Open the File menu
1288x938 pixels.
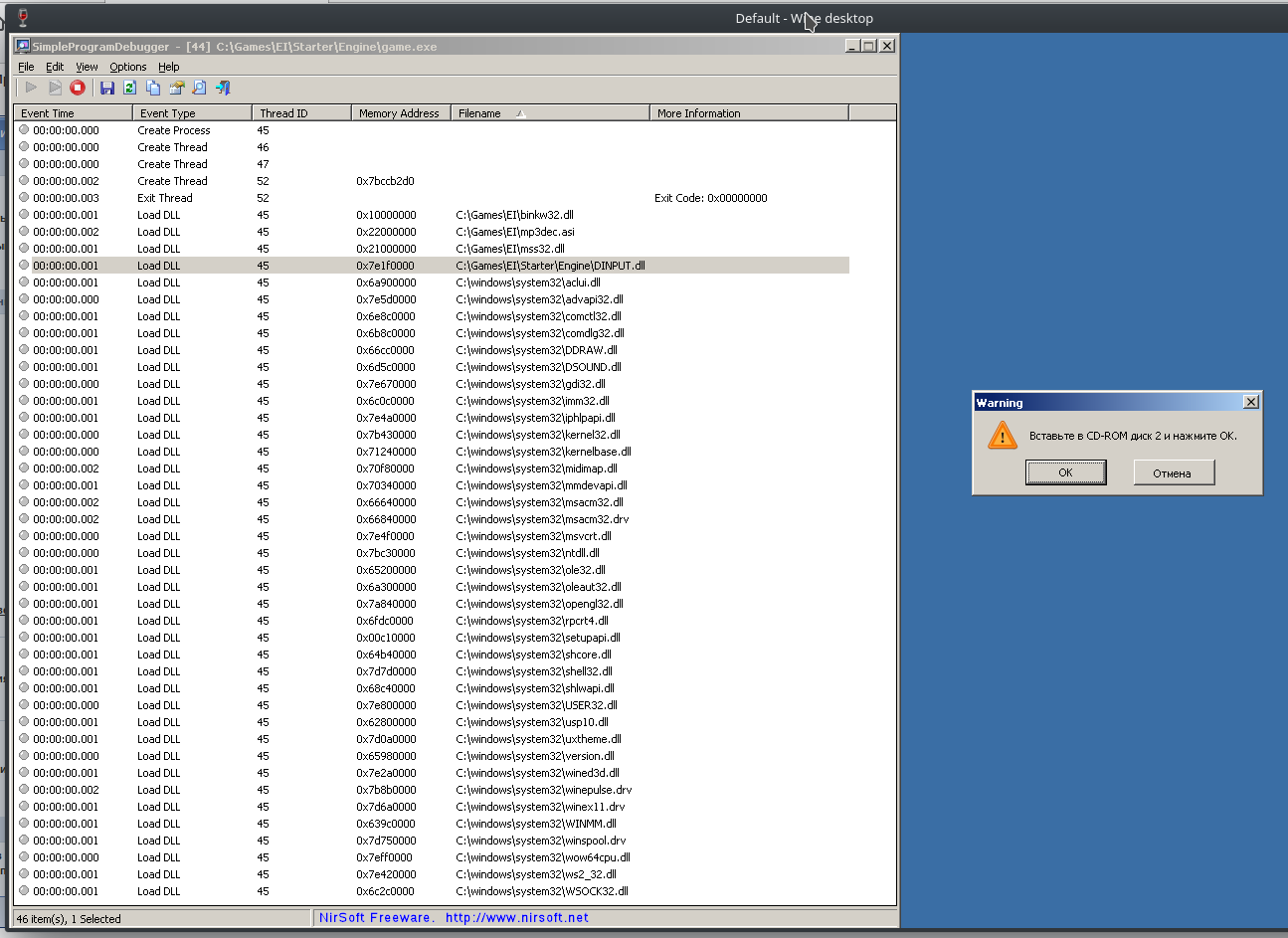point(26,67)
